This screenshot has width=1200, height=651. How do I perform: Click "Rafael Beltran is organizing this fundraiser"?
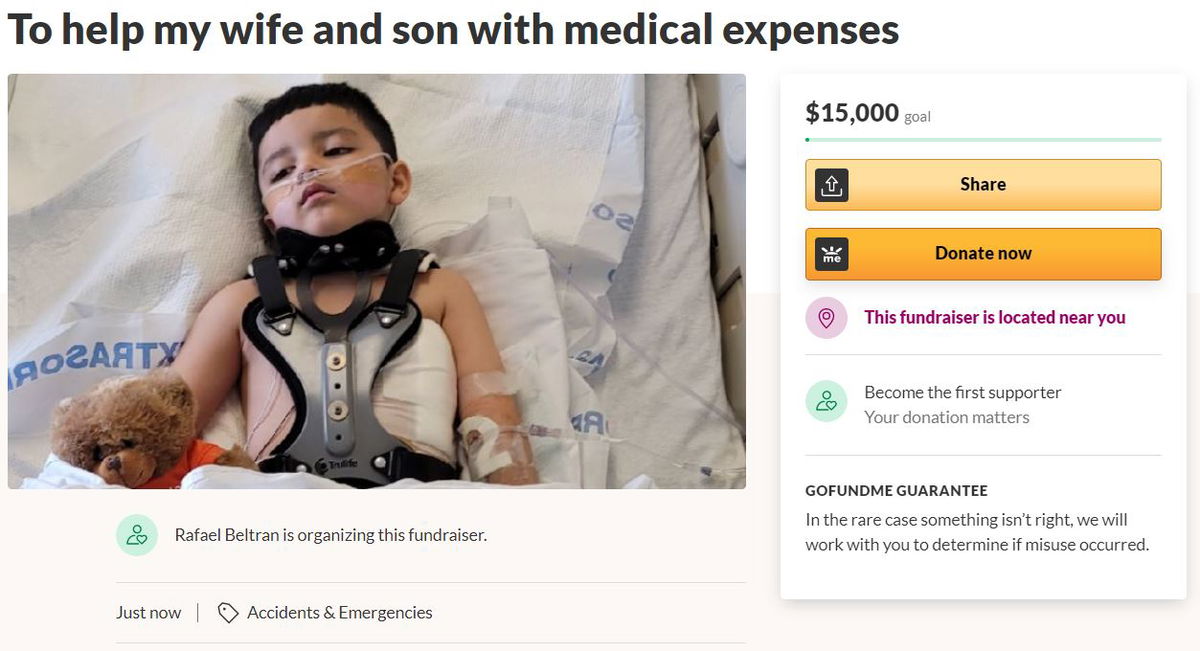tap(330, 535)
